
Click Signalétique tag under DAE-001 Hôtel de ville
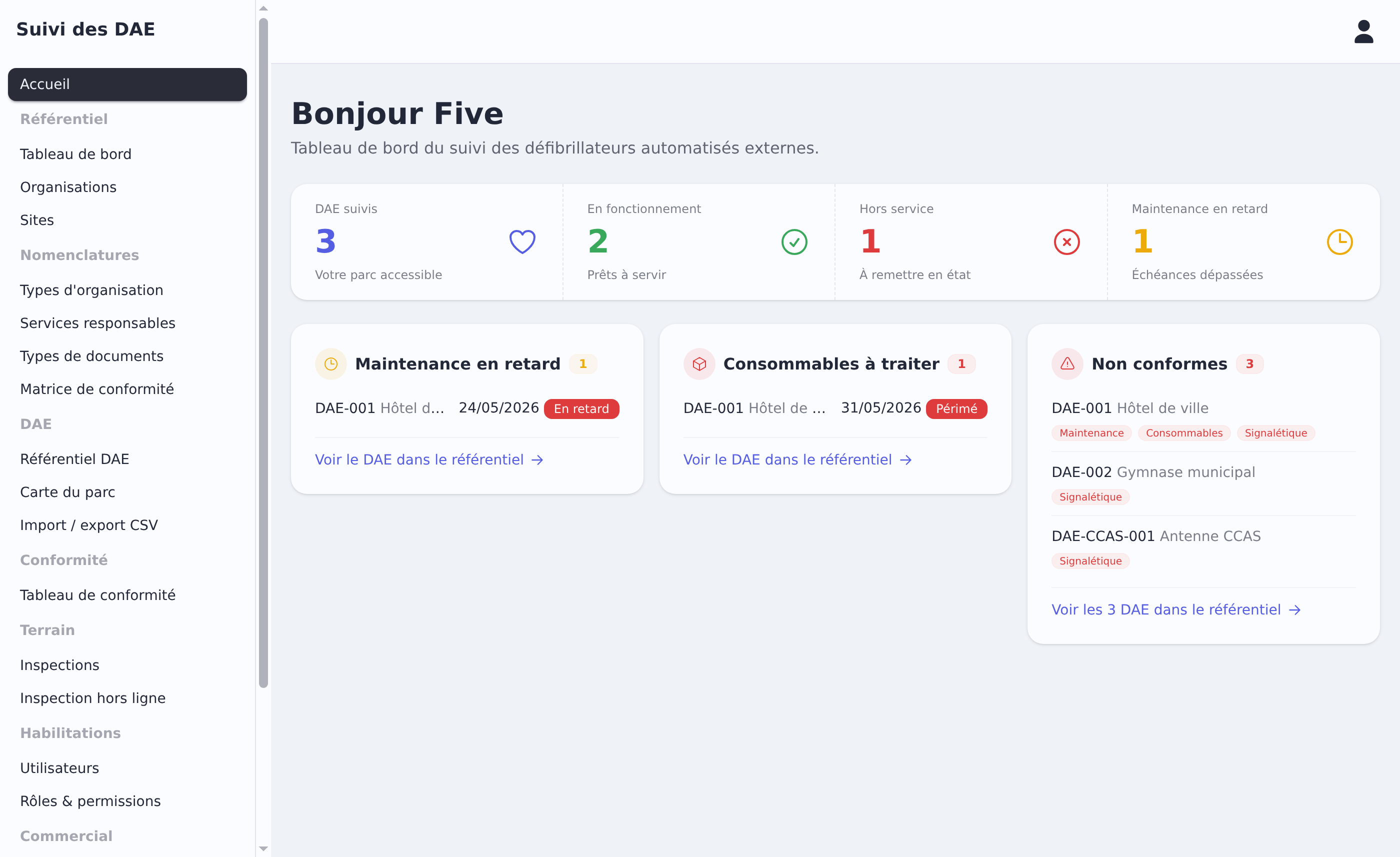tap(1275, 433)
